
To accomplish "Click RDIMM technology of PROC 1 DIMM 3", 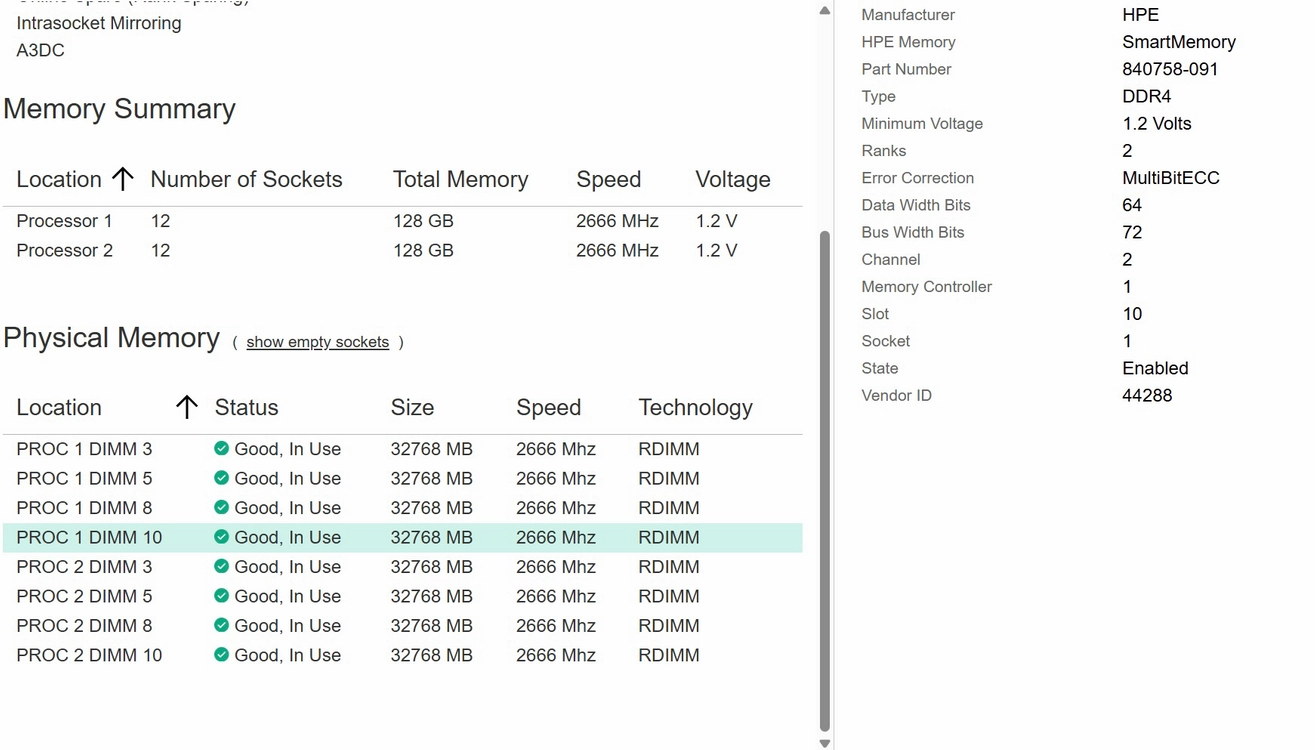I will coord(669,449).
